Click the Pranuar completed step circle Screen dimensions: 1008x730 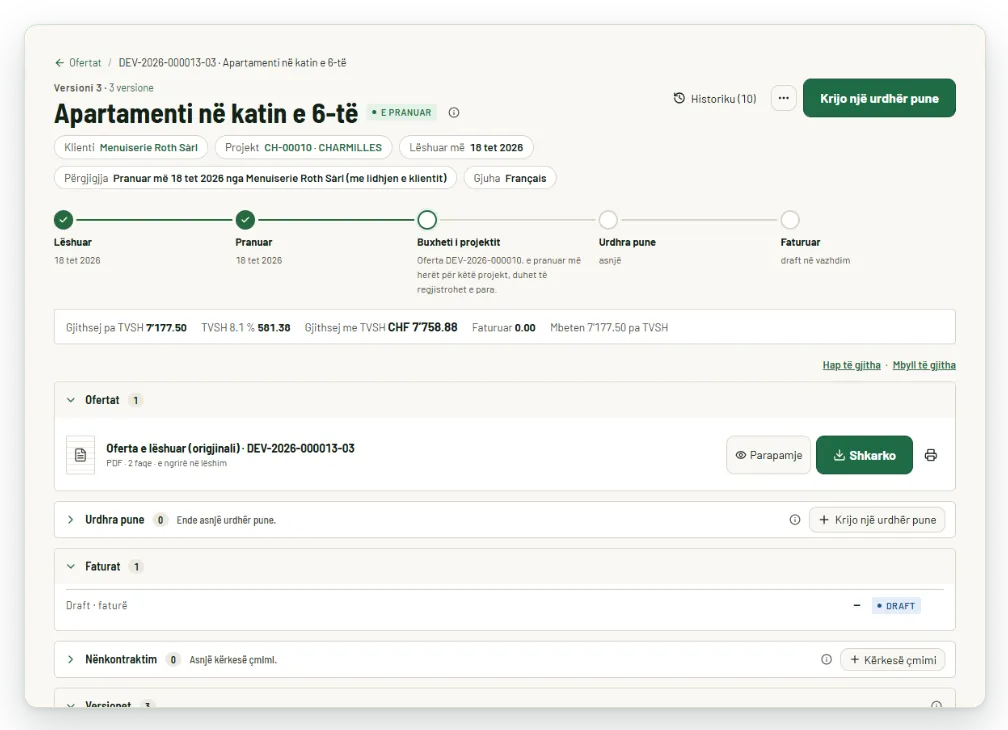coord(245,220)
